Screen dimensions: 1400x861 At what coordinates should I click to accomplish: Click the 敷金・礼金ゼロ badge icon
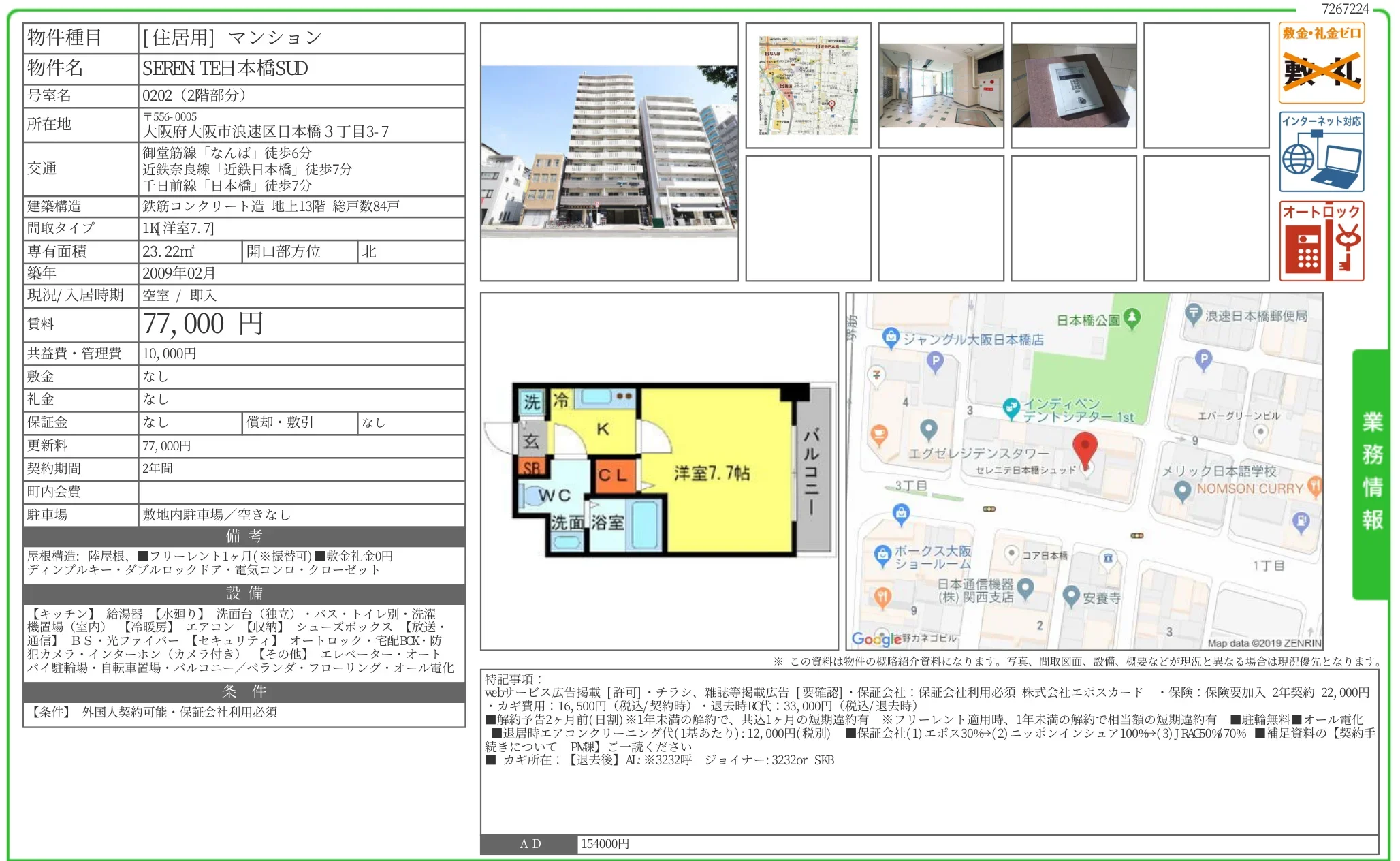1321,63
